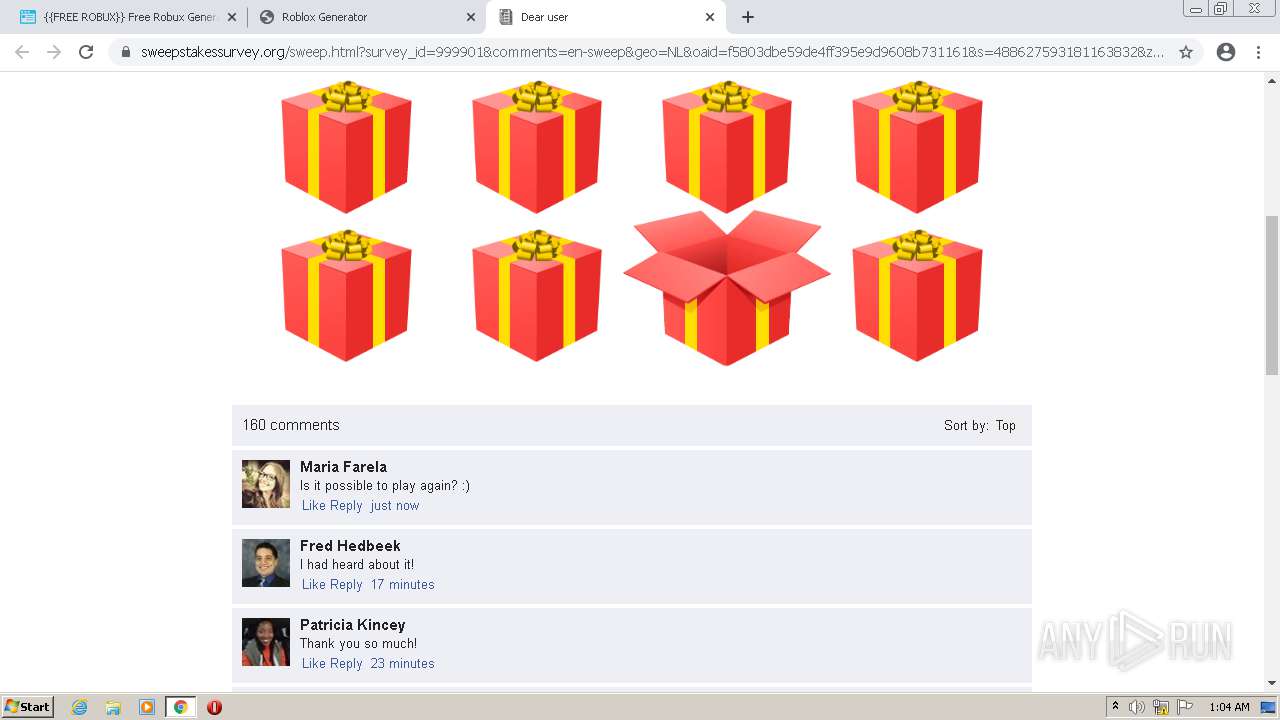Select the text 'Thank you so much!'

(359, 644)
